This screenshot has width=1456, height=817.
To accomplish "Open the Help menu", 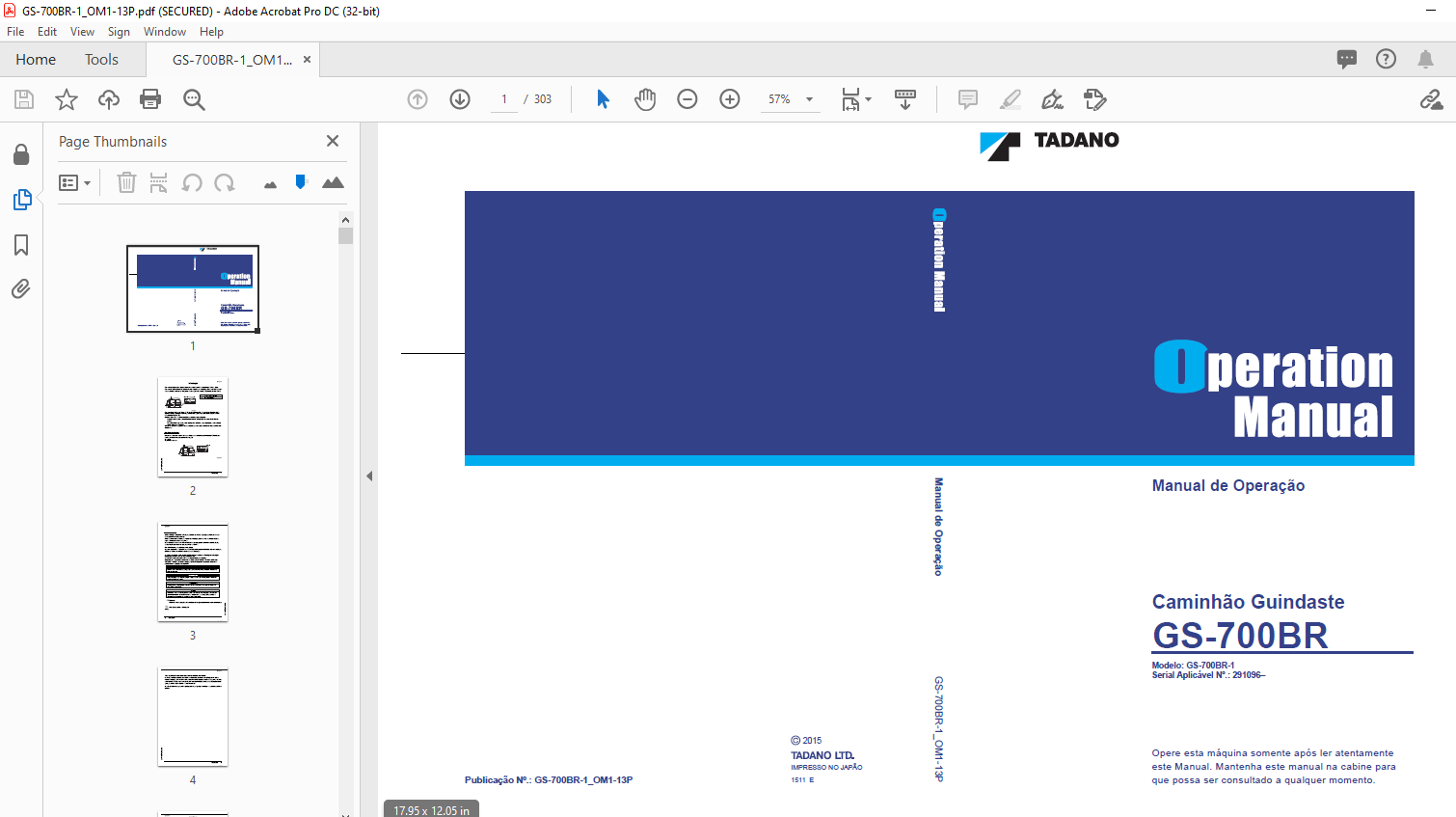I will click(x=211, y=32).
